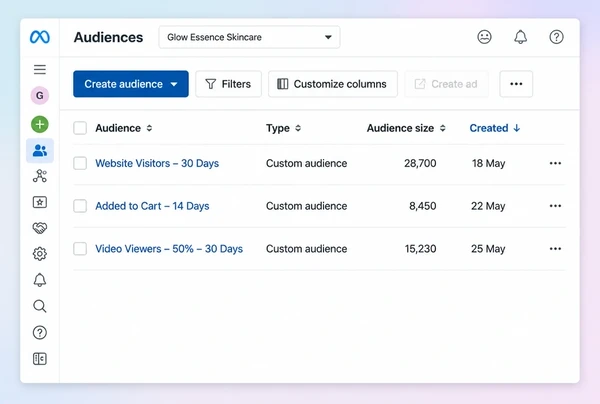Click Custom audience type in Video Viewers row
Screen dimensions: 600x404
307,249
